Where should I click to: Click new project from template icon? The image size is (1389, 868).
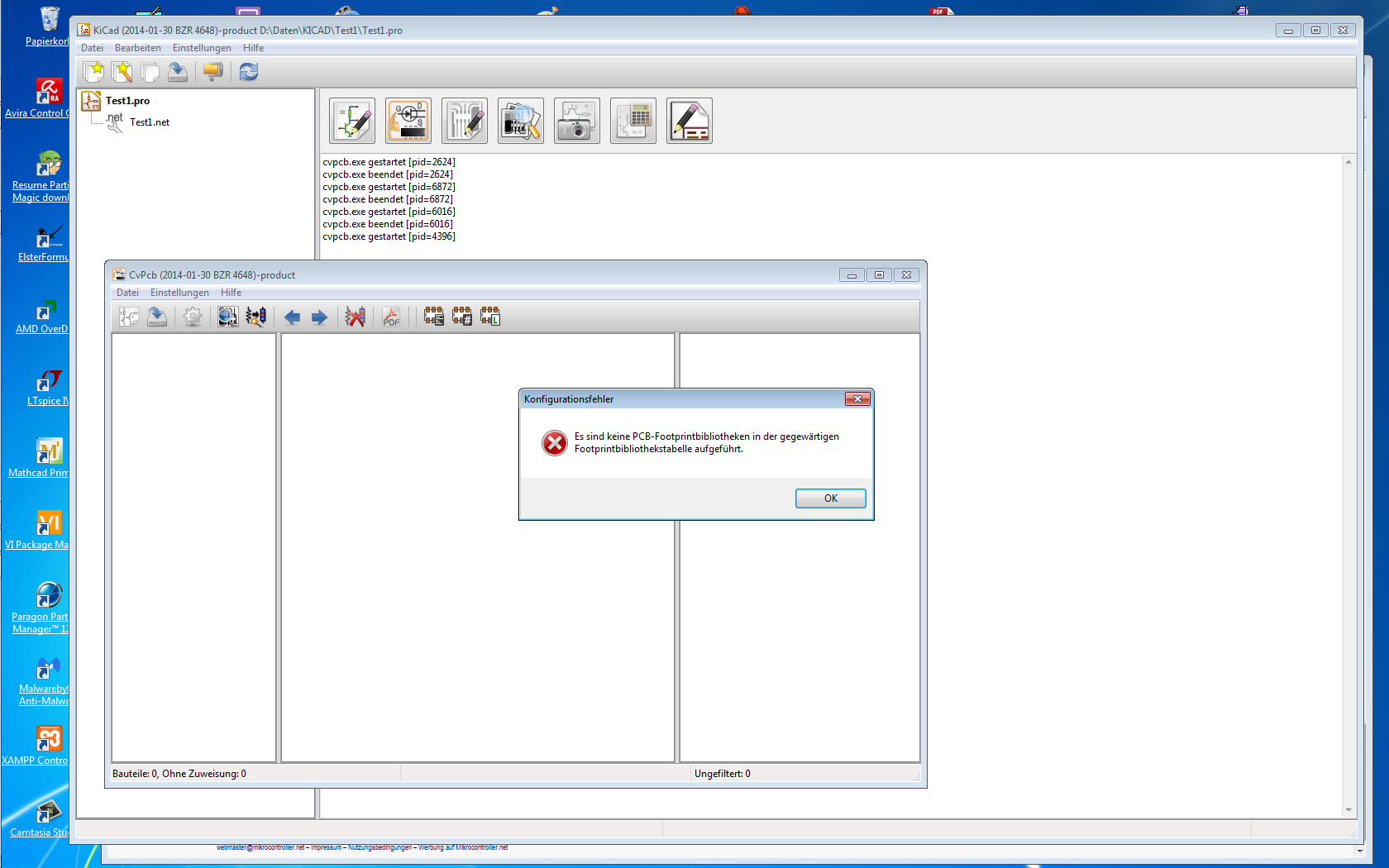pos(122,72)
